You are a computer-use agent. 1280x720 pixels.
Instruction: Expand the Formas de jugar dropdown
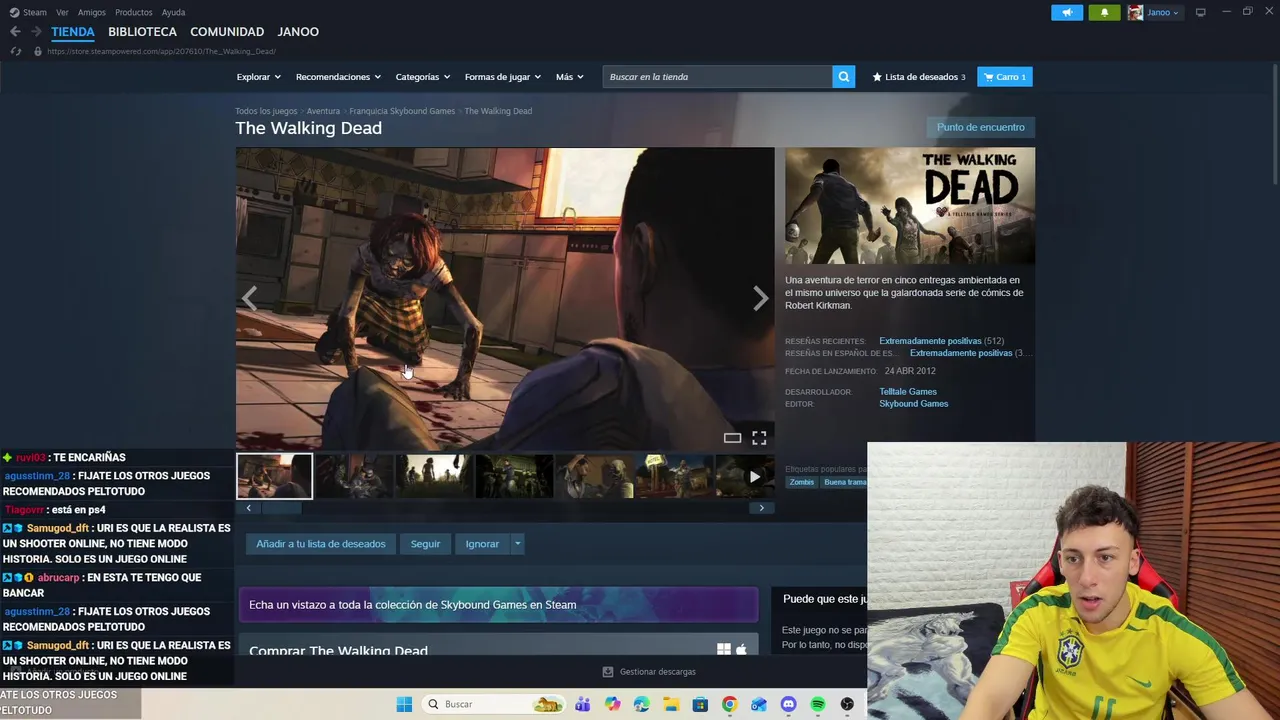[502, 77]
